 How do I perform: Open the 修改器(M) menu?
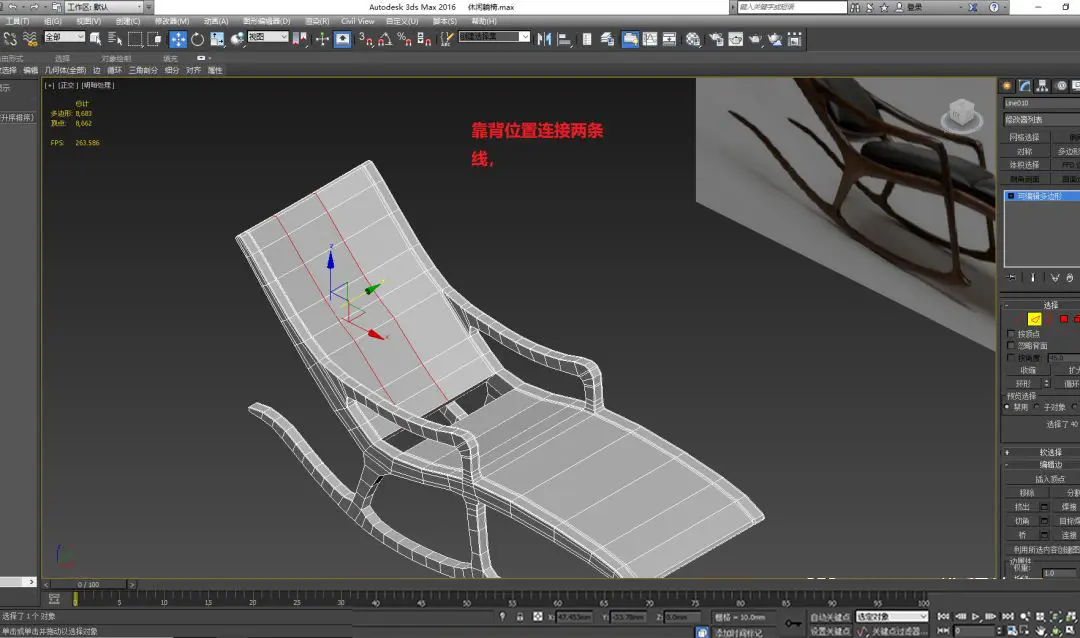pos(171,21)
